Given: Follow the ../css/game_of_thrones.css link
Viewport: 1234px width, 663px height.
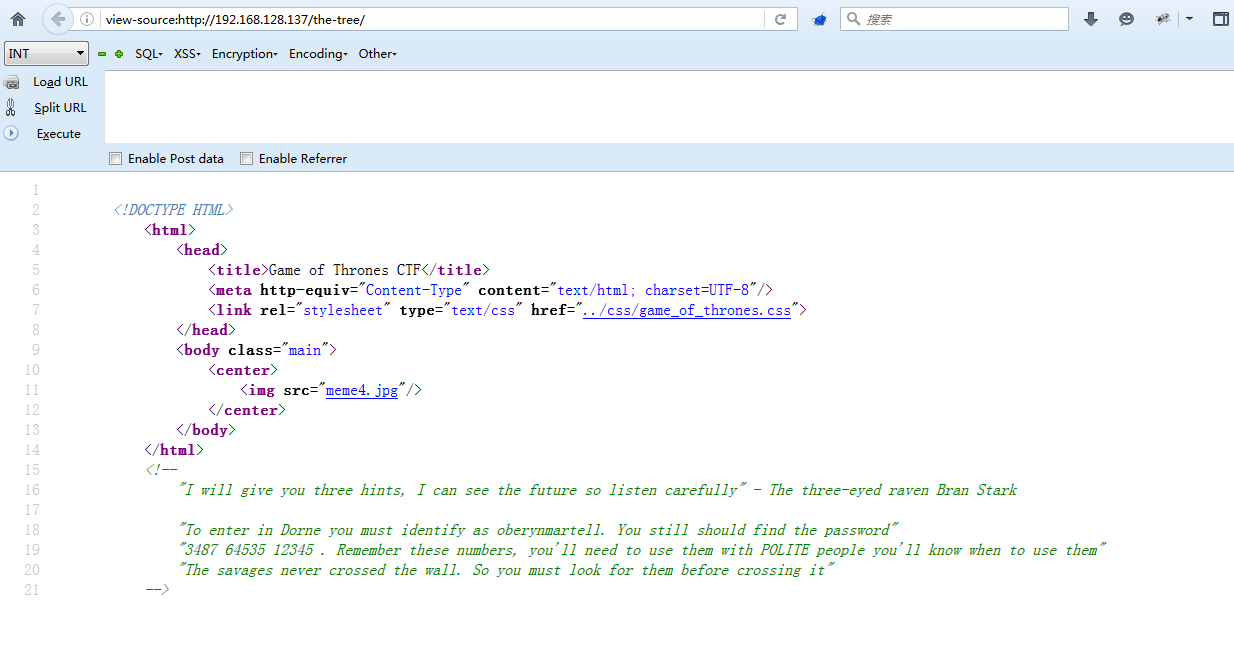Looking at the screenshot, I should (x=687, y=310).
